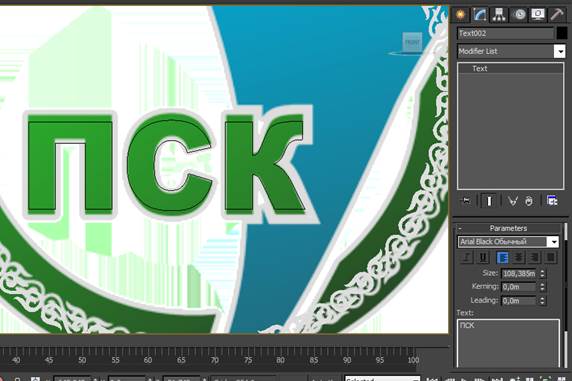Toggle Underline text style button
The image size is (572, 381).
483,257
